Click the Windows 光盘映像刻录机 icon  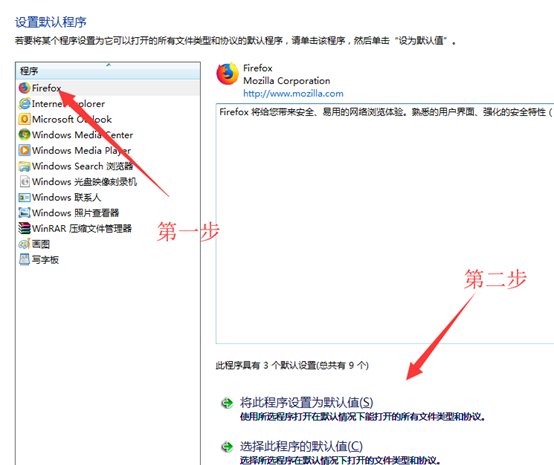[x=24, y=181]
